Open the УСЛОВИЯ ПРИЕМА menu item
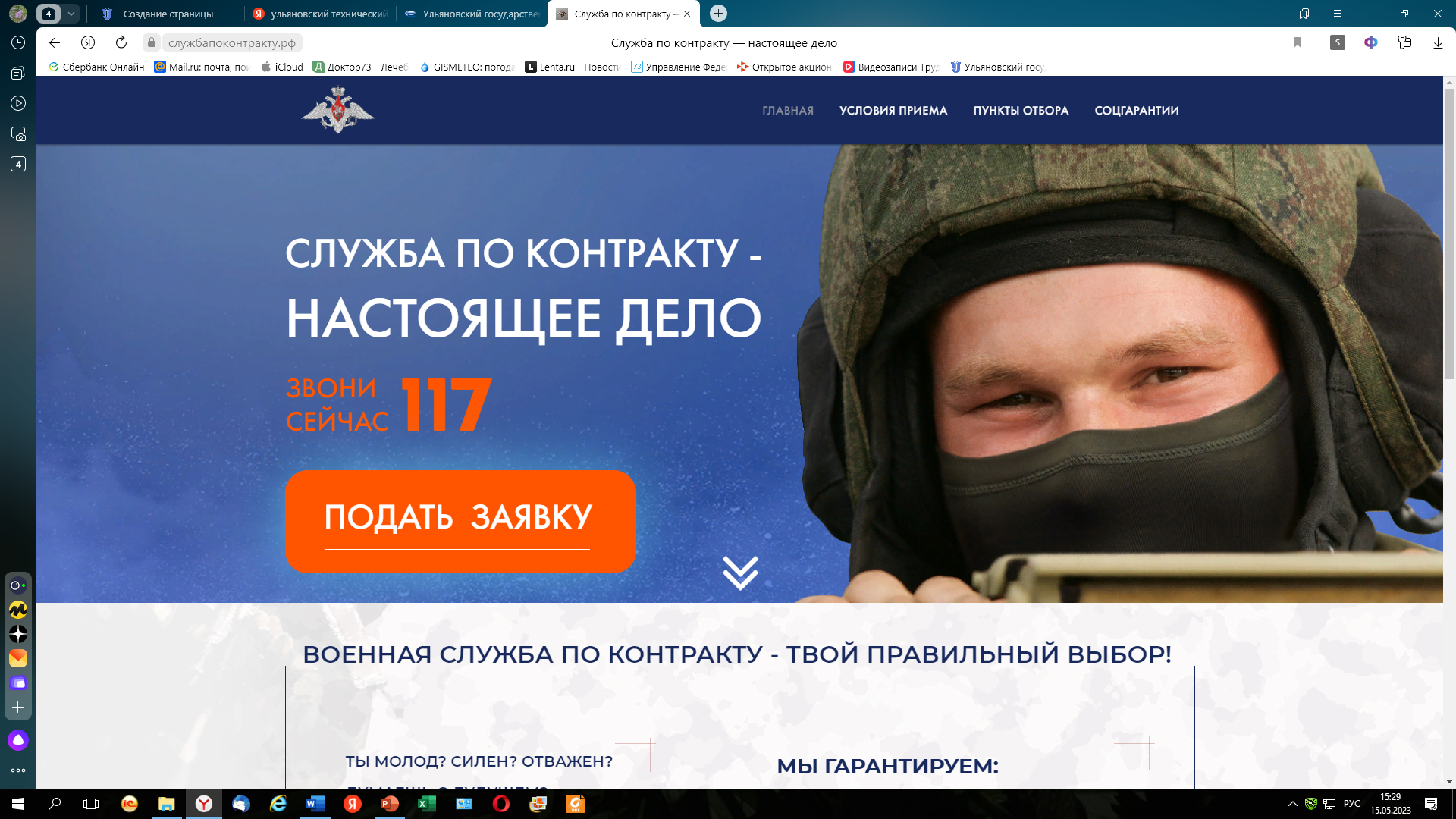 pos(893,111)
